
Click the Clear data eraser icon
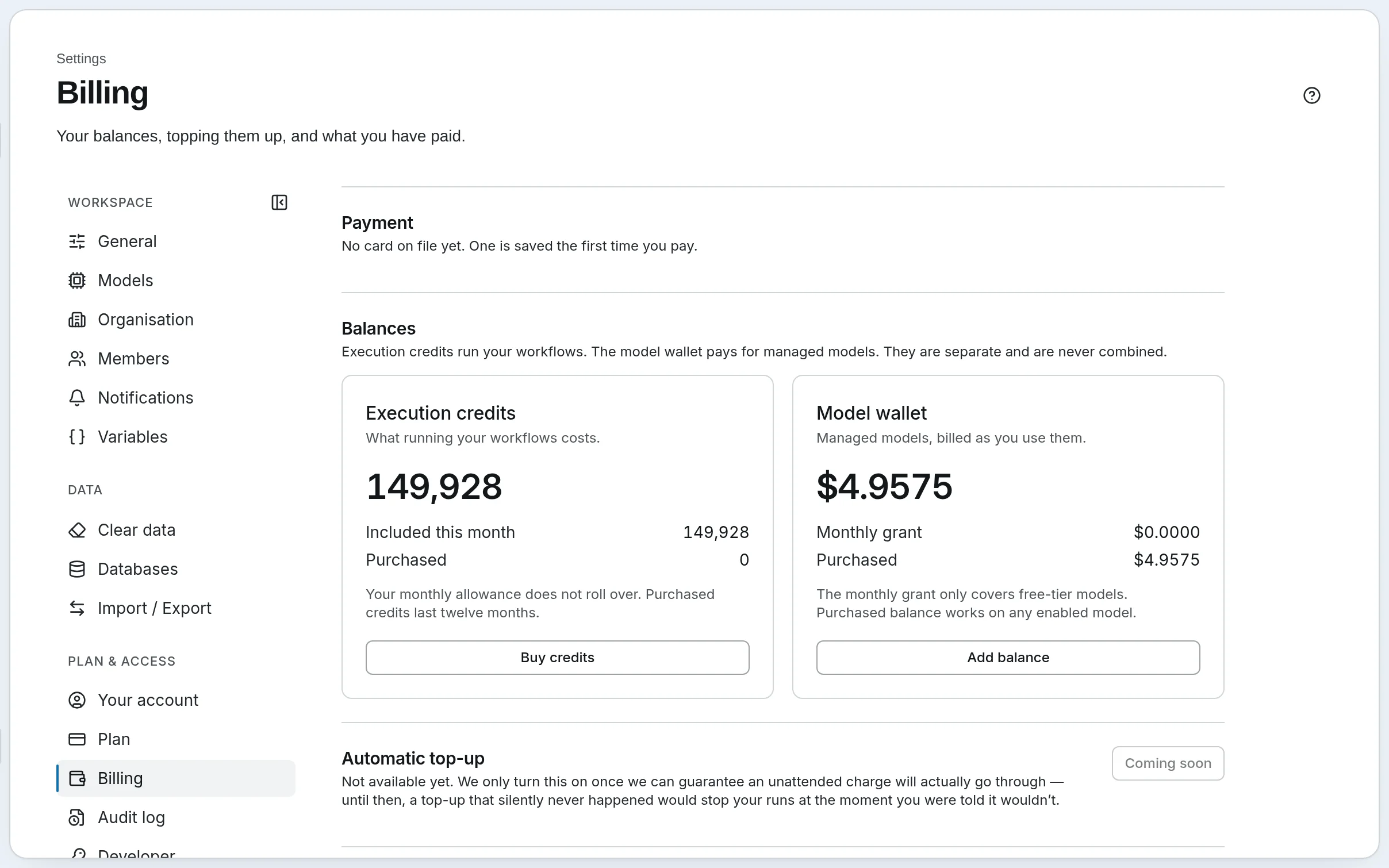tap(77, 530)
